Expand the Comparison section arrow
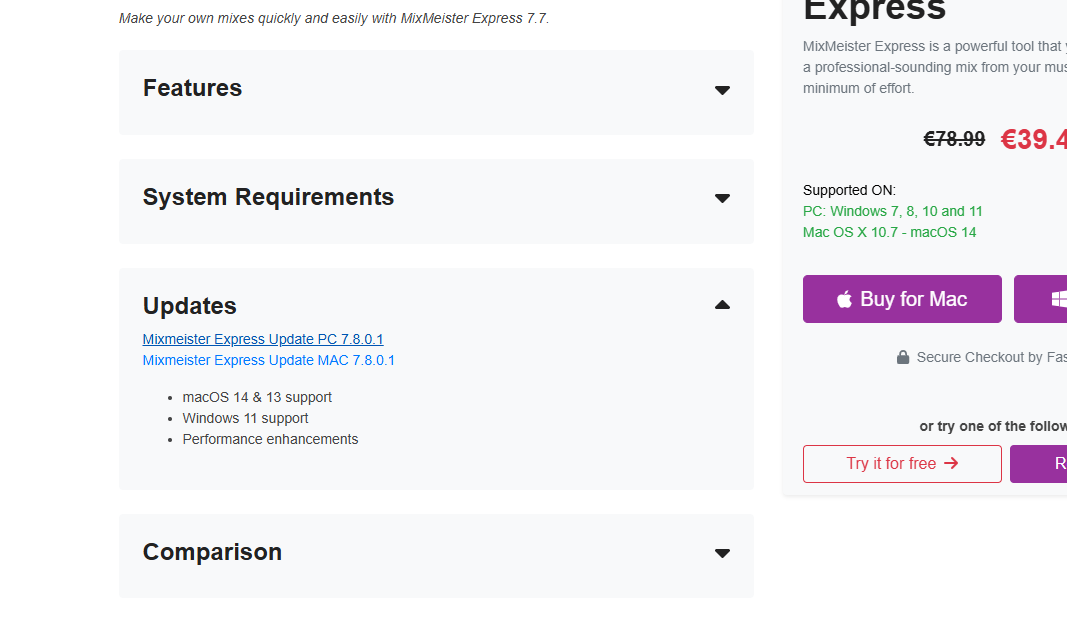The width and height of the screenshot is (1067, 620). point(722,553)
